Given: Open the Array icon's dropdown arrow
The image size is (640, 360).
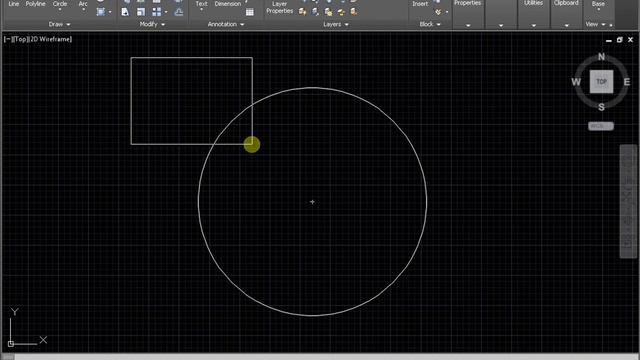Looking at the screenshot, I should tap(166, 12).
